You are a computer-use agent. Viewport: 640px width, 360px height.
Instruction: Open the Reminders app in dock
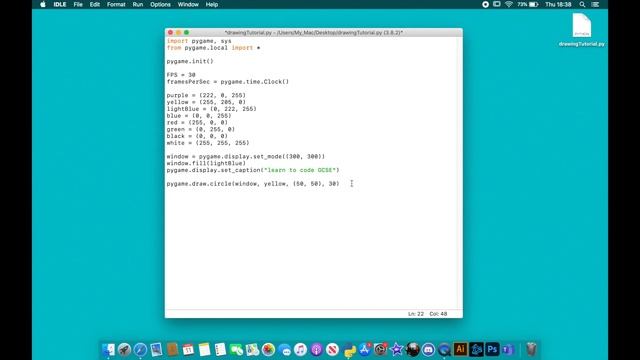pos(220,350)
